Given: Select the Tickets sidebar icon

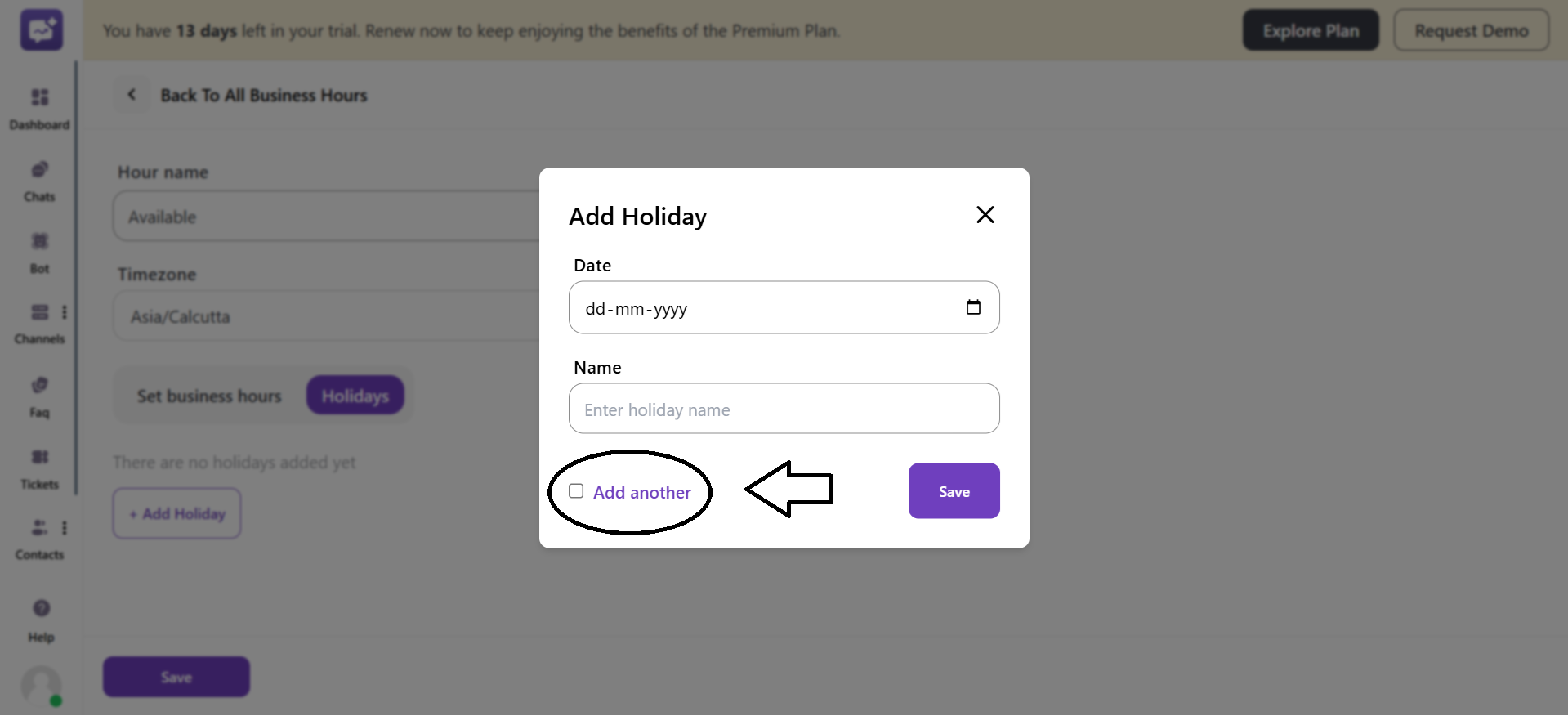Looking at the screenshot, I should pos(39,456).
